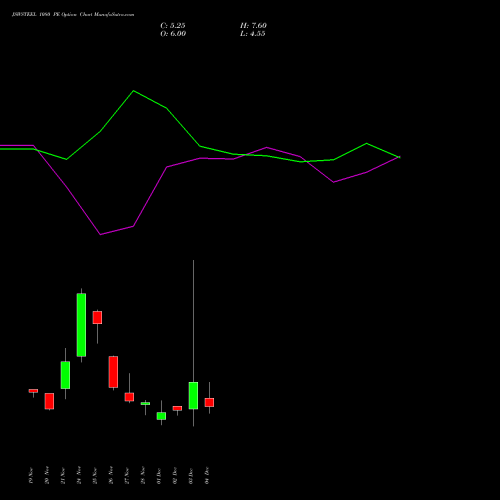Click the "01 Dec" date axis label

click(x=159, y=476)
